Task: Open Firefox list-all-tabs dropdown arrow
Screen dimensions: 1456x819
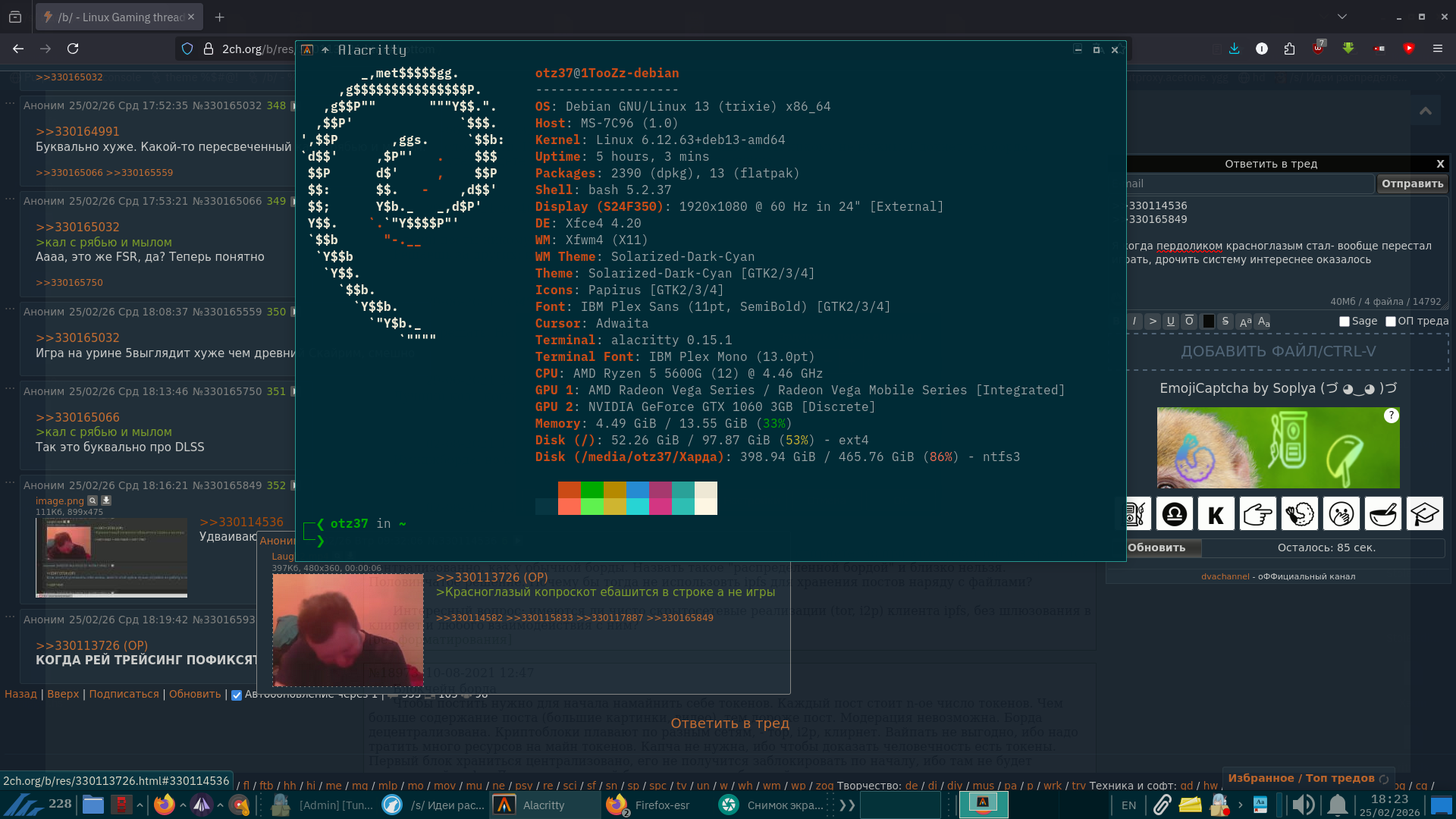Action: [x=1342, y=17]
